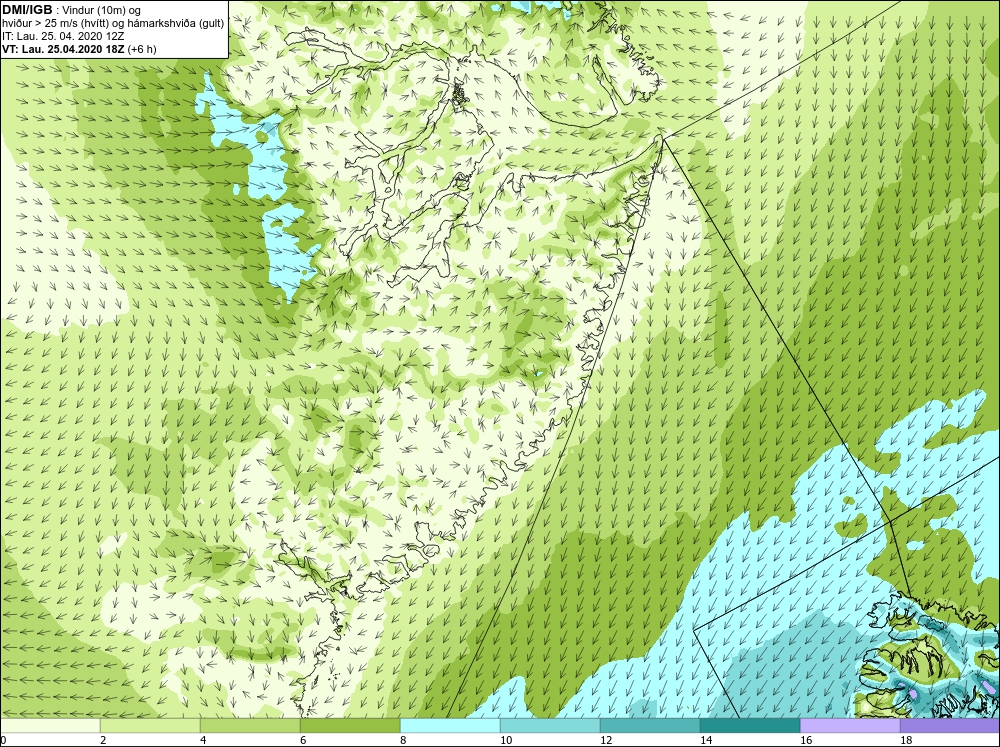Screen dimensions: 1000x747
Task: Click the 'hviður > 25 m/s' legend line
Action: click(113, 24)
